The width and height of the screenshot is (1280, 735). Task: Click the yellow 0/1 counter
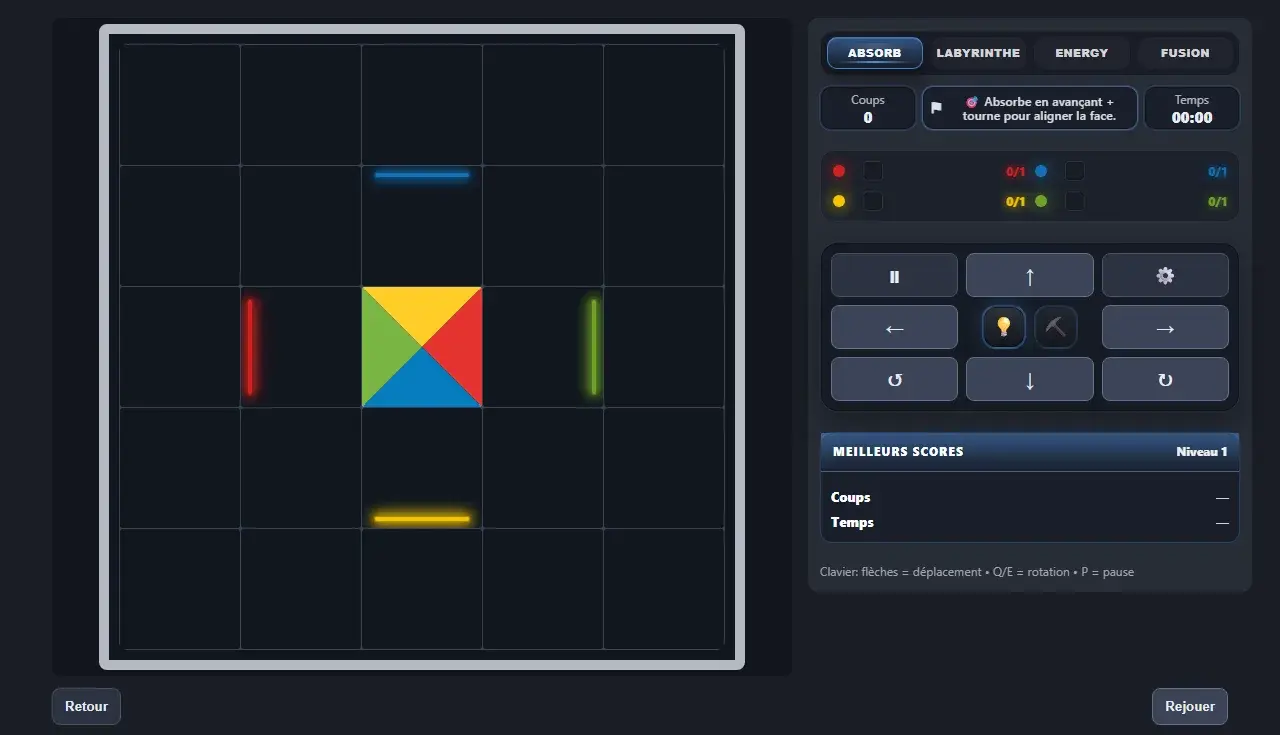tap(1016, 202)
